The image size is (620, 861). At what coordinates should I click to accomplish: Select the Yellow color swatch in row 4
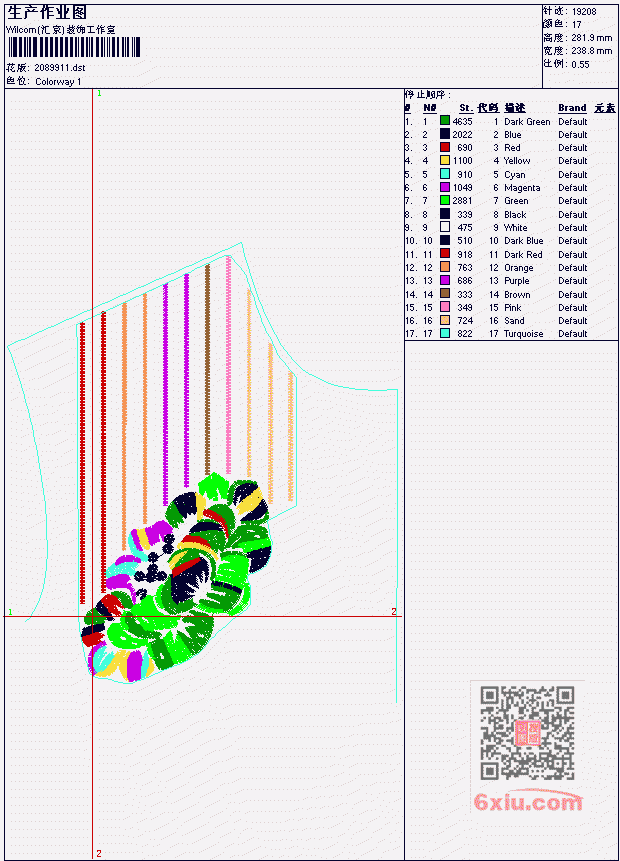445,160
